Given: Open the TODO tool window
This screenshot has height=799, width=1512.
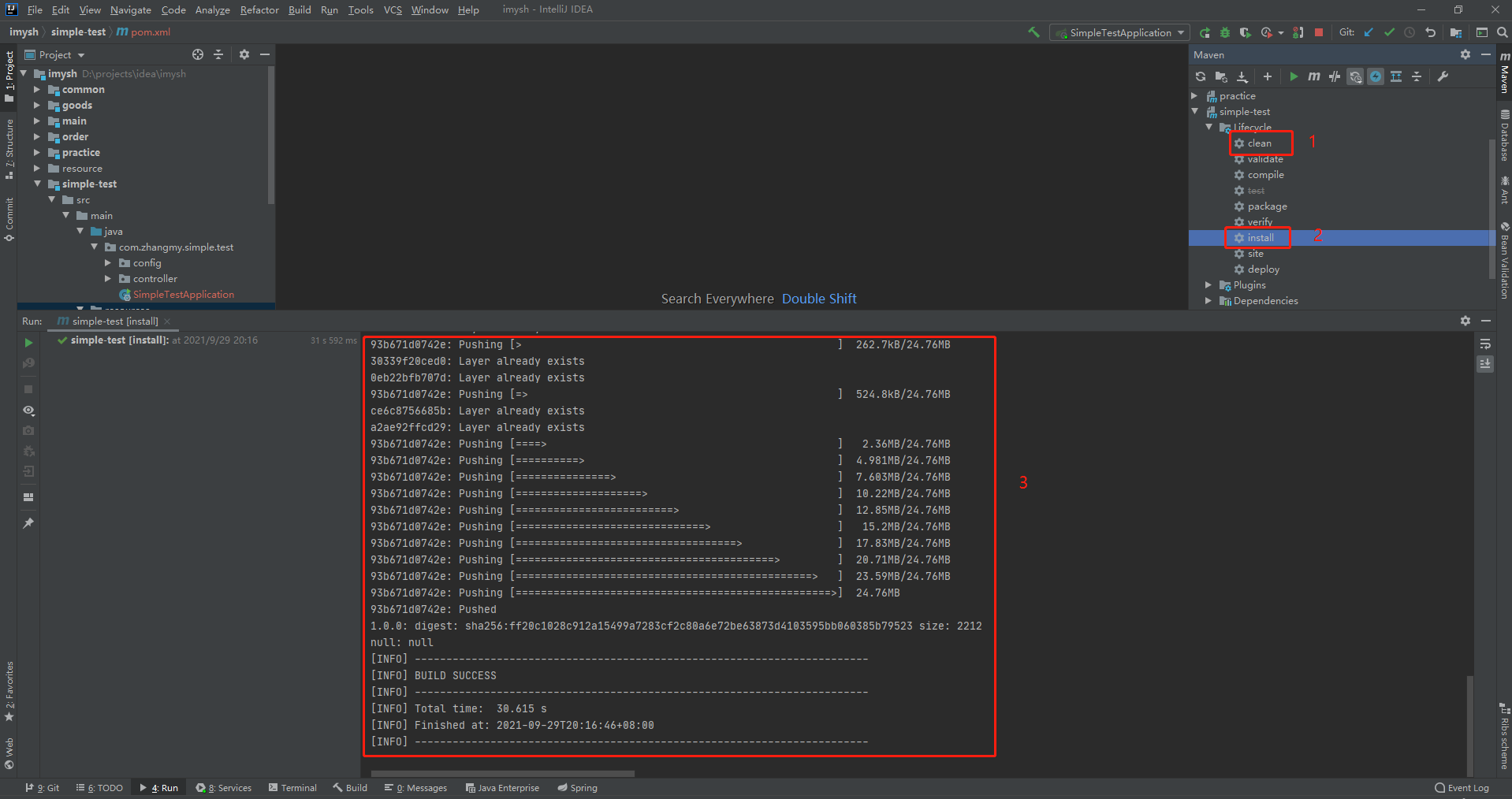Looking at the screenshot, I should tap(99, 788).
